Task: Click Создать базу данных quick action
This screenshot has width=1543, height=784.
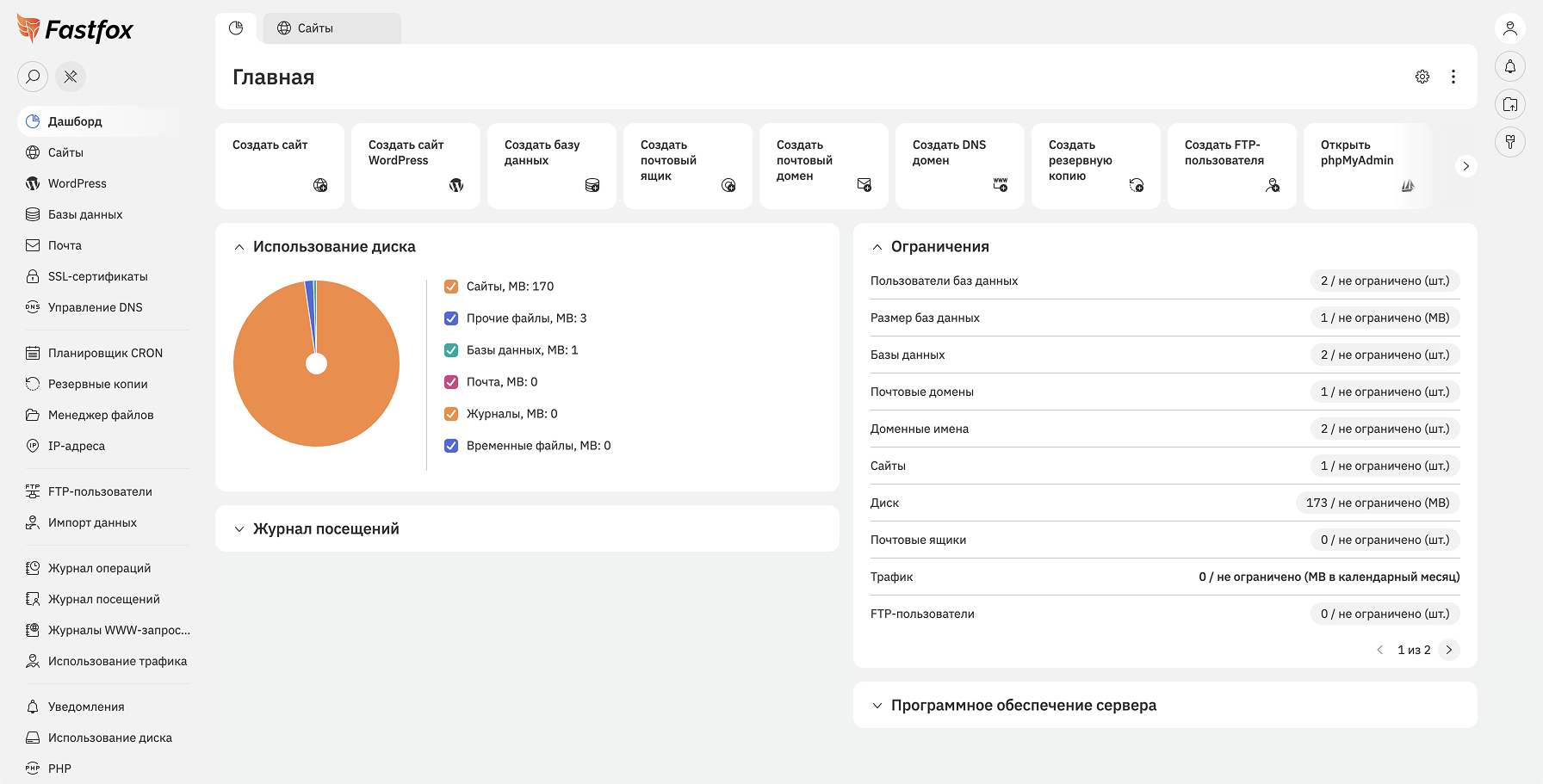Action: 552,165
